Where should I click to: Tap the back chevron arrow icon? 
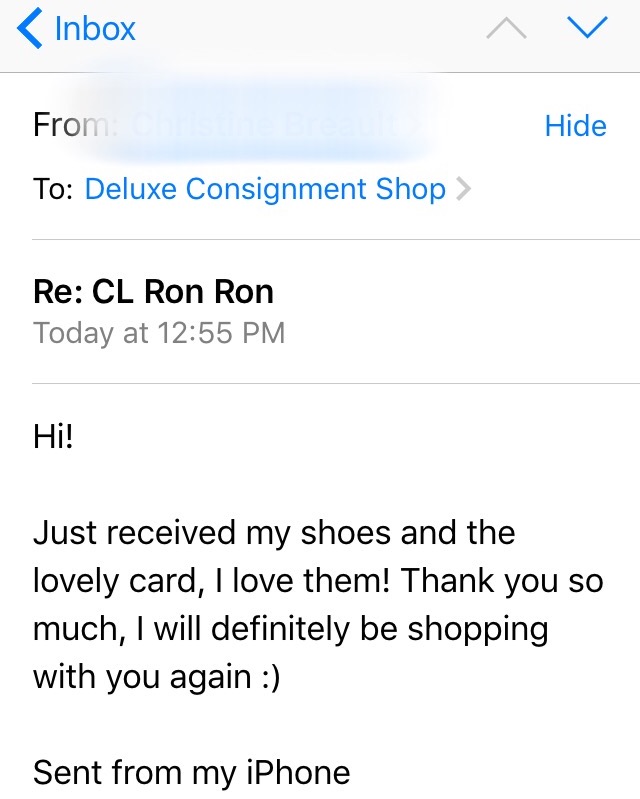pyautogui.click(x=30, y=29)
